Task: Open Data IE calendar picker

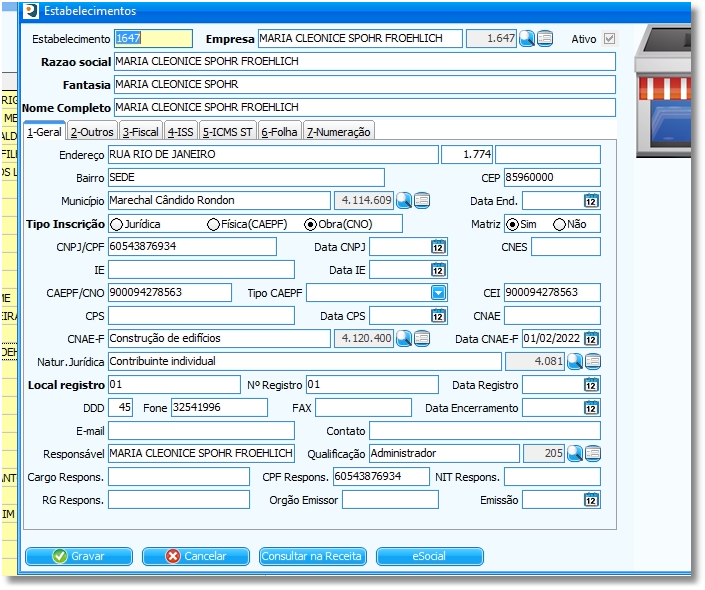Action: coord(438,270)
